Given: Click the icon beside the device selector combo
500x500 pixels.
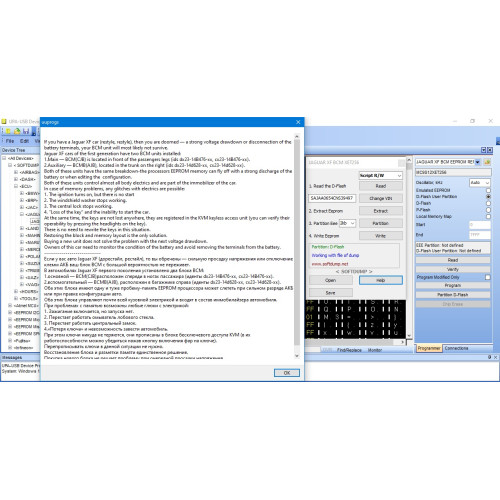Looking at the screenshot, I should pyautogui.click(x=487, y=162).
